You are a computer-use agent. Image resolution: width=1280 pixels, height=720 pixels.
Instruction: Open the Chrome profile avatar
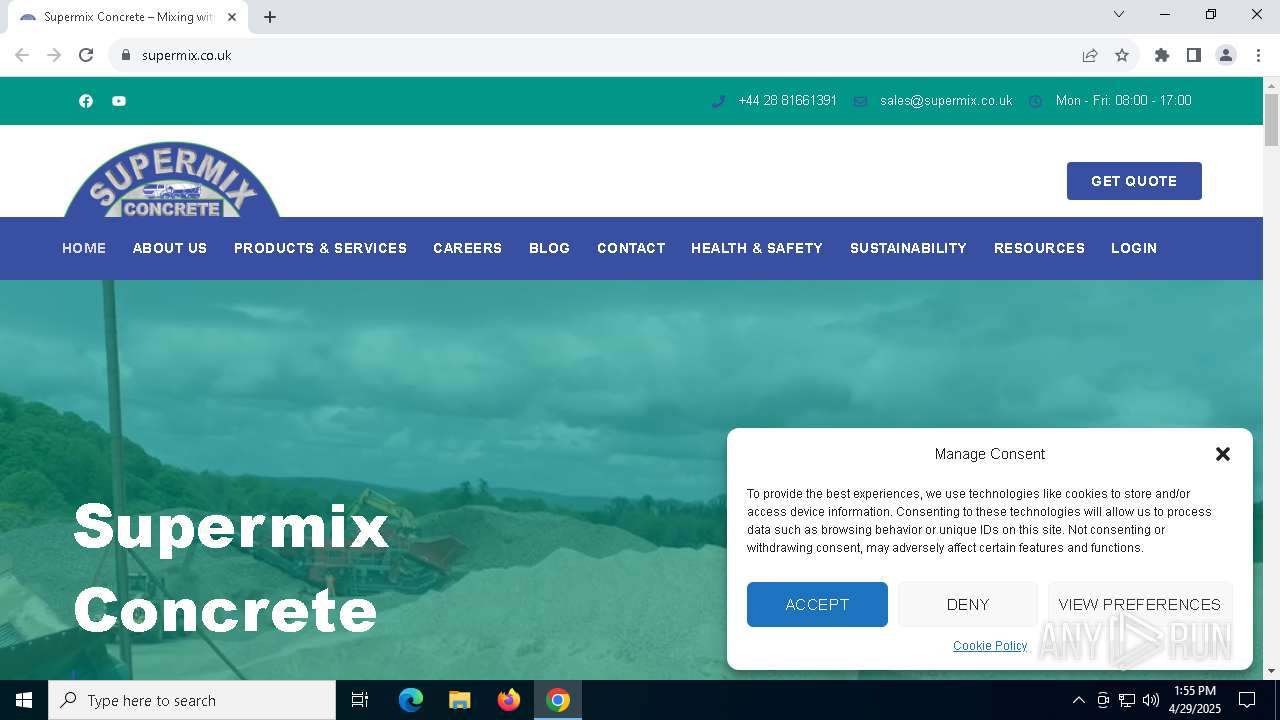click(1226, 55)
